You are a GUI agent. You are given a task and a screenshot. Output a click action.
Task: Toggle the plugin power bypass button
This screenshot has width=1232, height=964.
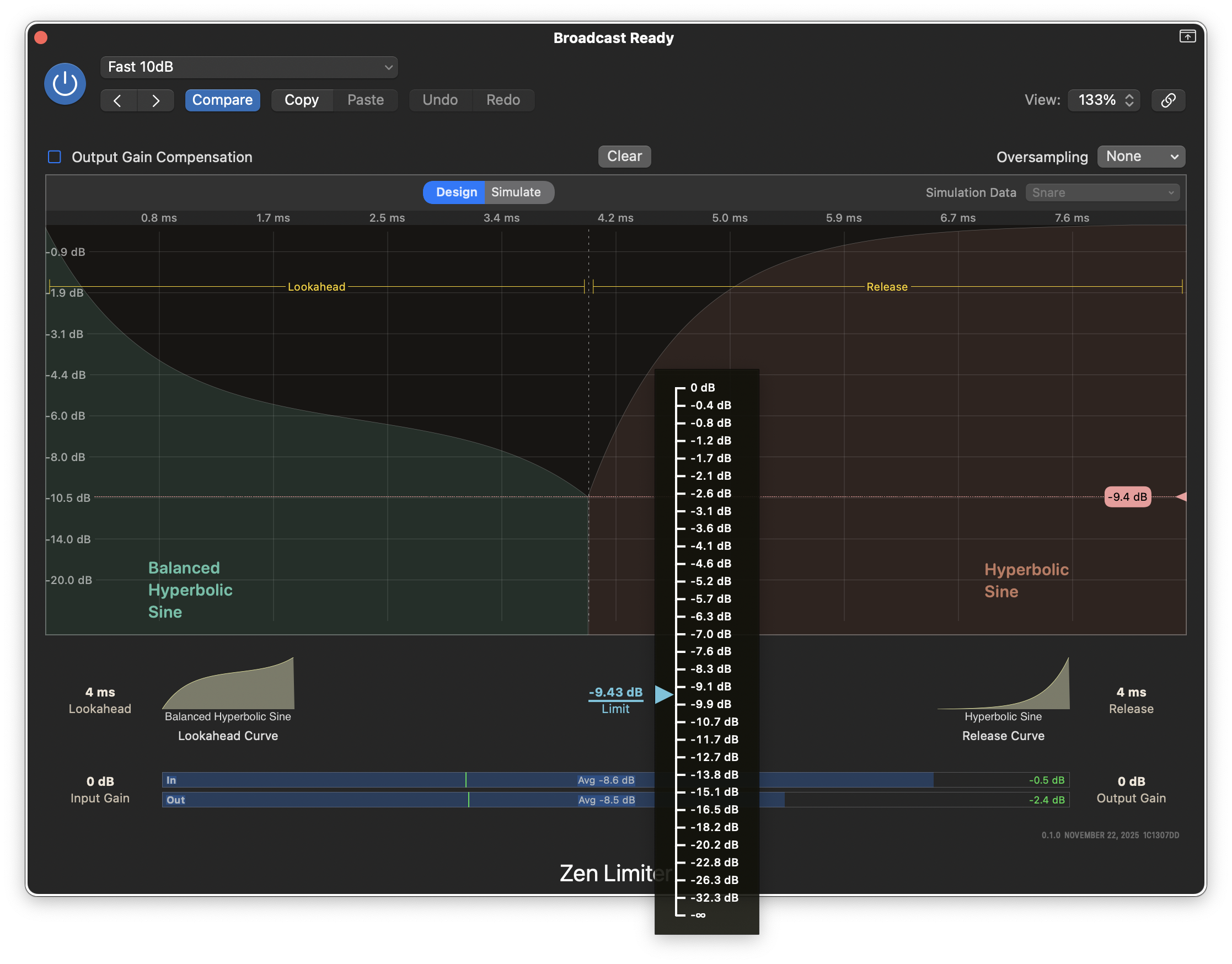pos(65,84)
